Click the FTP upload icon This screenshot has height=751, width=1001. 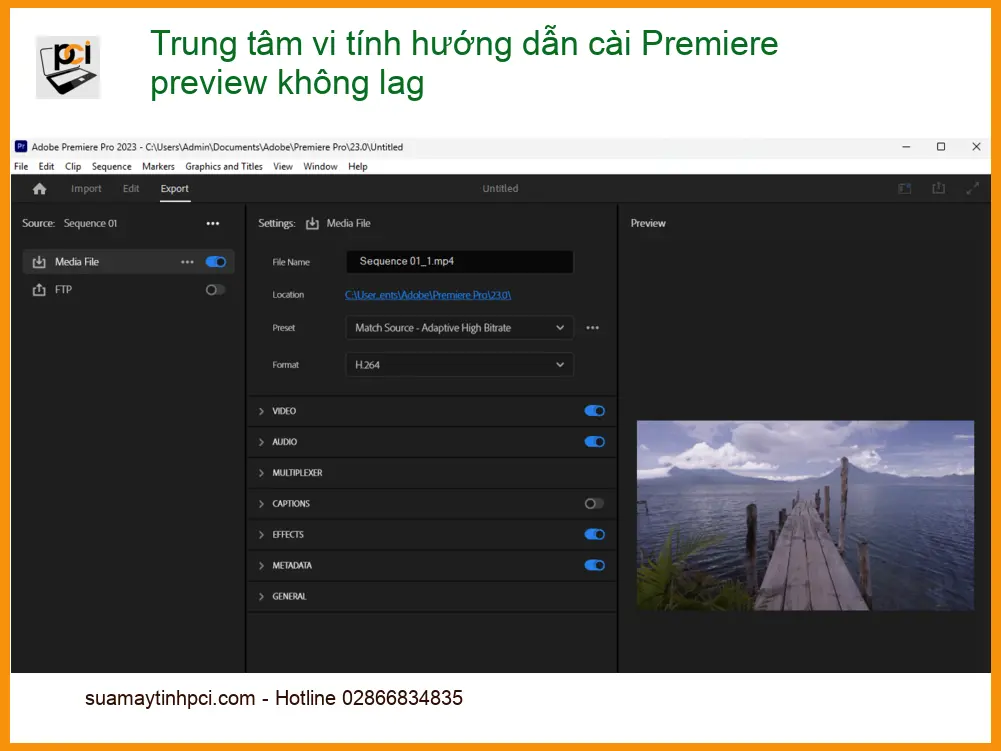[x=39, y=290]
